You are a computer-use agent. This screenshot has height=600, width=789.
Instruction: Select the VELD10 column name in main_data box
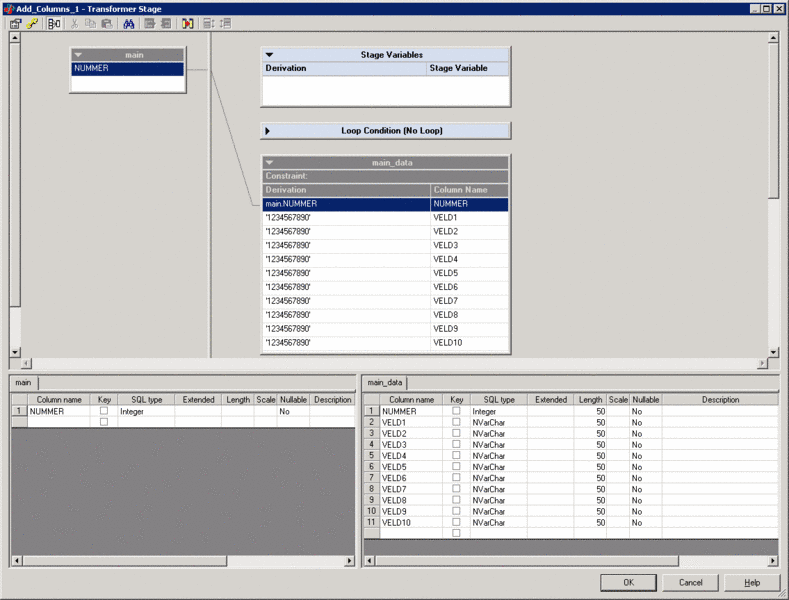(469, 343)
